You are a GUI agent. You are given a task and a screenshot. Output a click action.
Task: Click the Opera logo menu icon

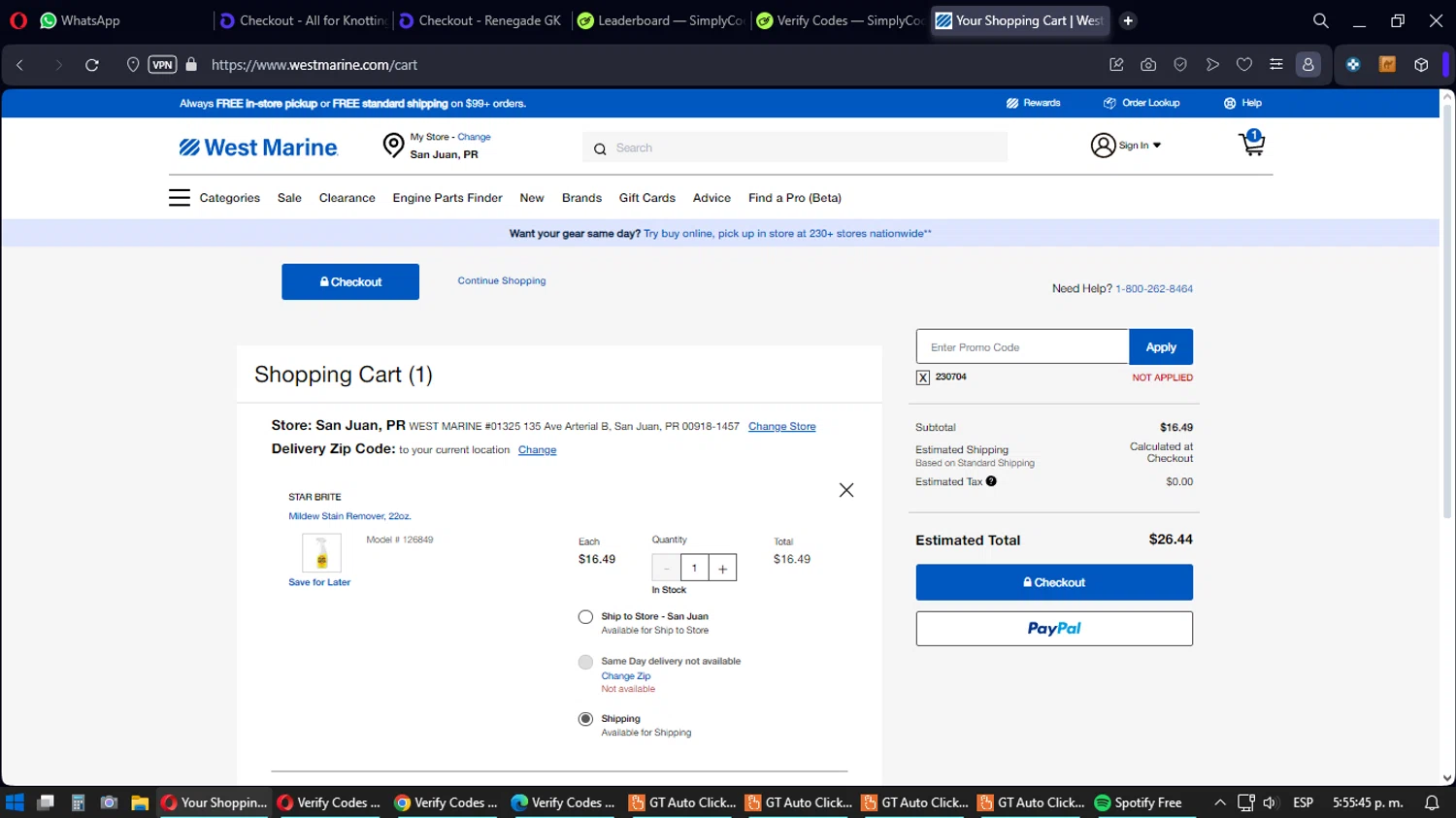[x=18, y=20]
